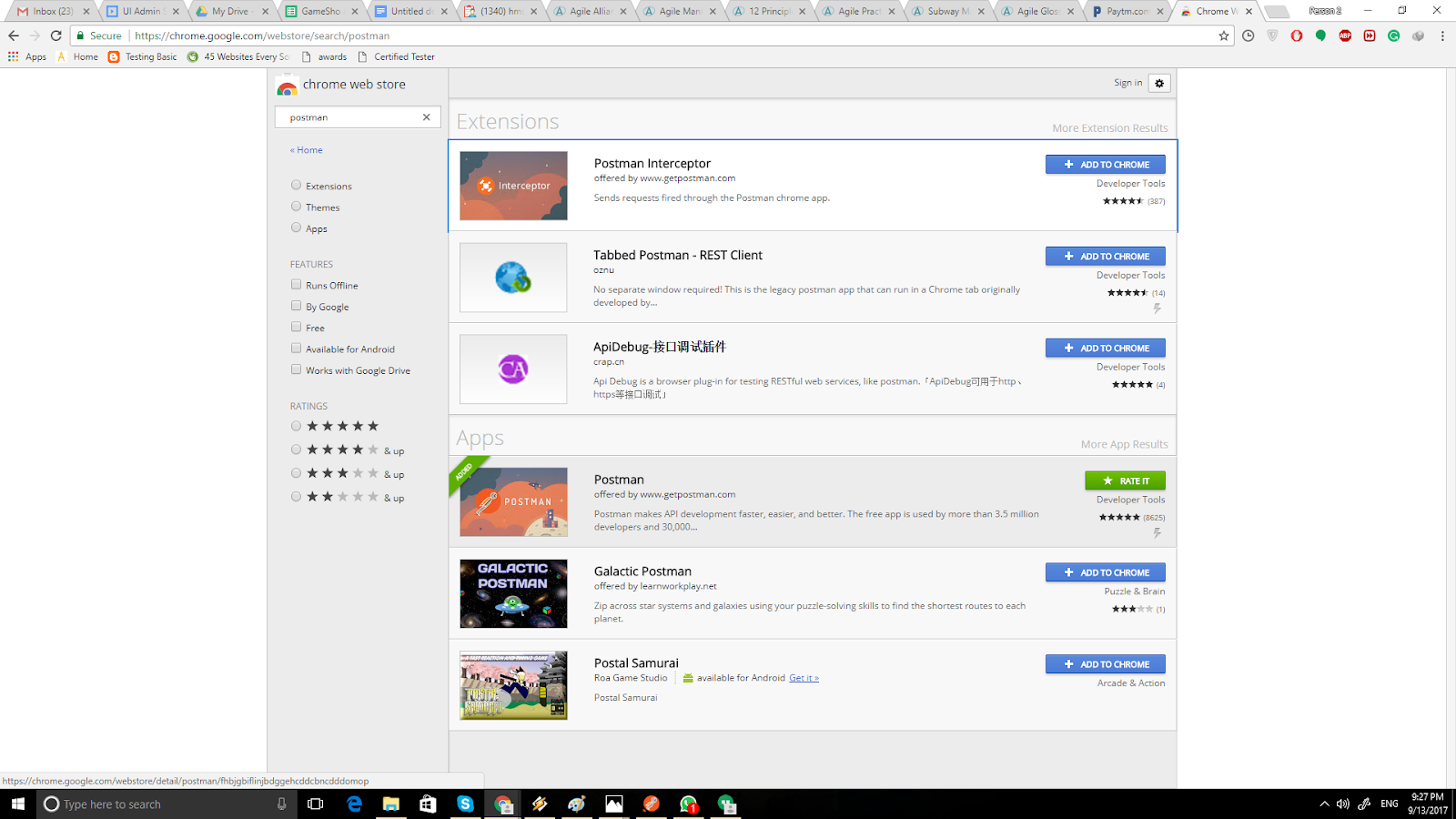Viewport: 1456px width, 819px height.
Task: Open Microsoft Store from the taskbar
Action: tap(428, 804)
